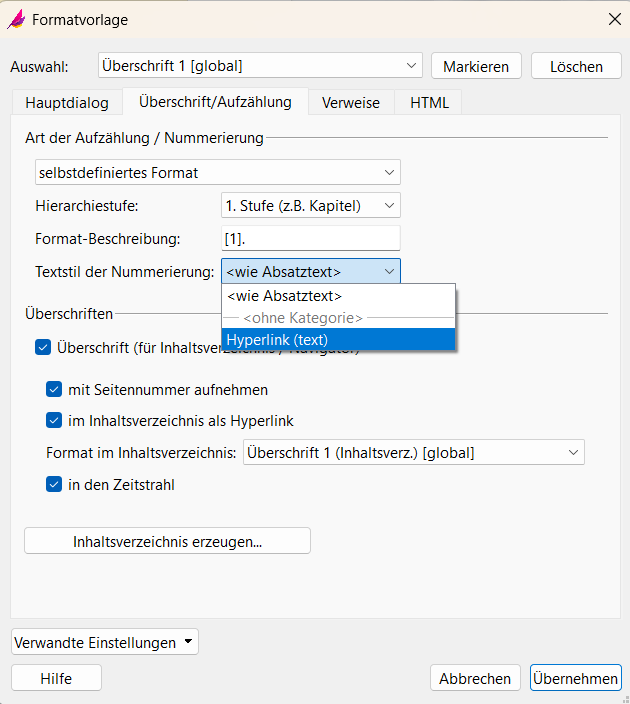The height and width of the screenshot is (704, 630).
Task: Disable im Inhaltsverzeichnis als Hyperlink
Action: tap(54, 421)
